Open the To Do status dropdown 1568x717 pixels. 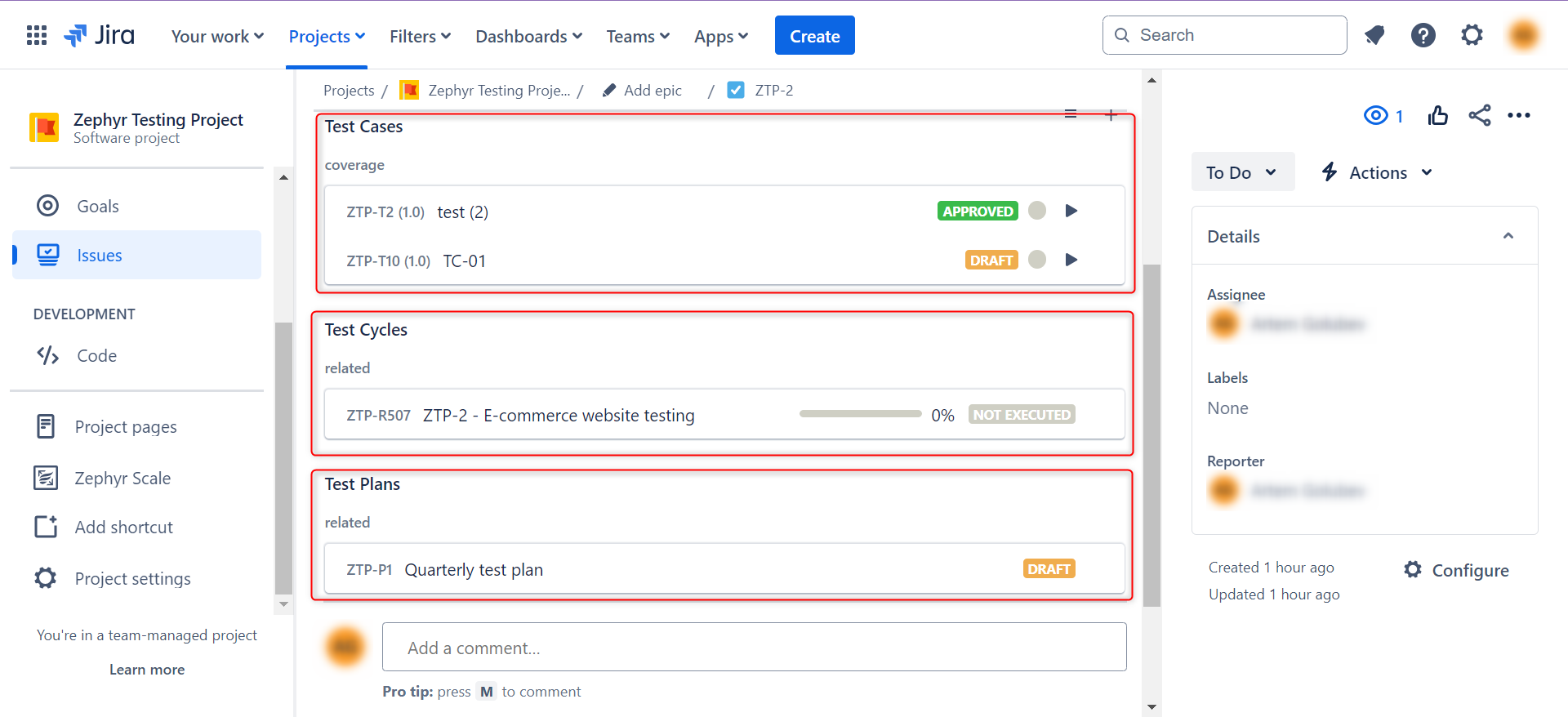pos(1241,172)
